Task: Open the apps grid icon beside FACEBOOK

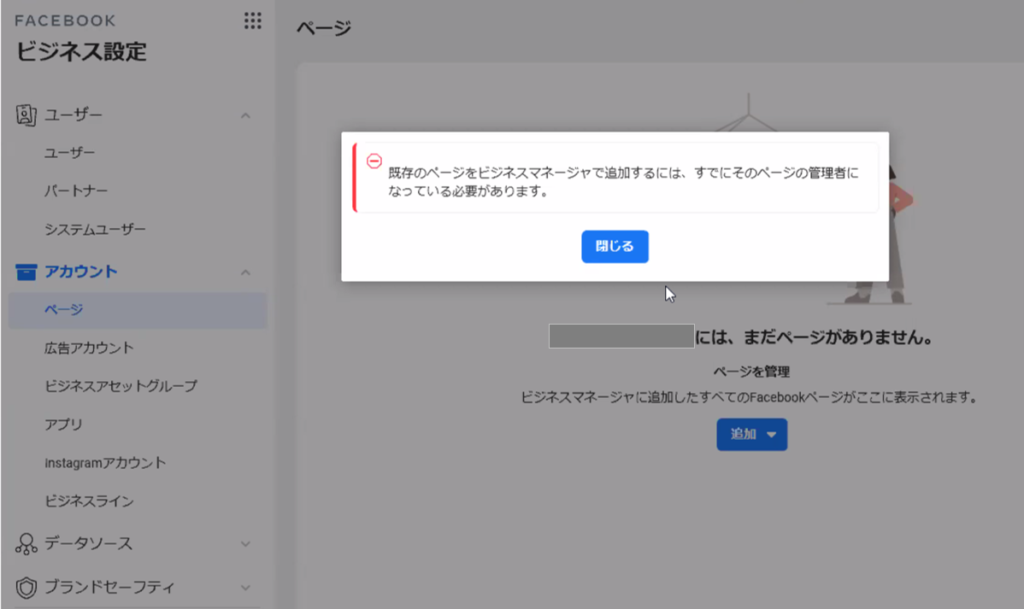Action: (x=253, y=21)
